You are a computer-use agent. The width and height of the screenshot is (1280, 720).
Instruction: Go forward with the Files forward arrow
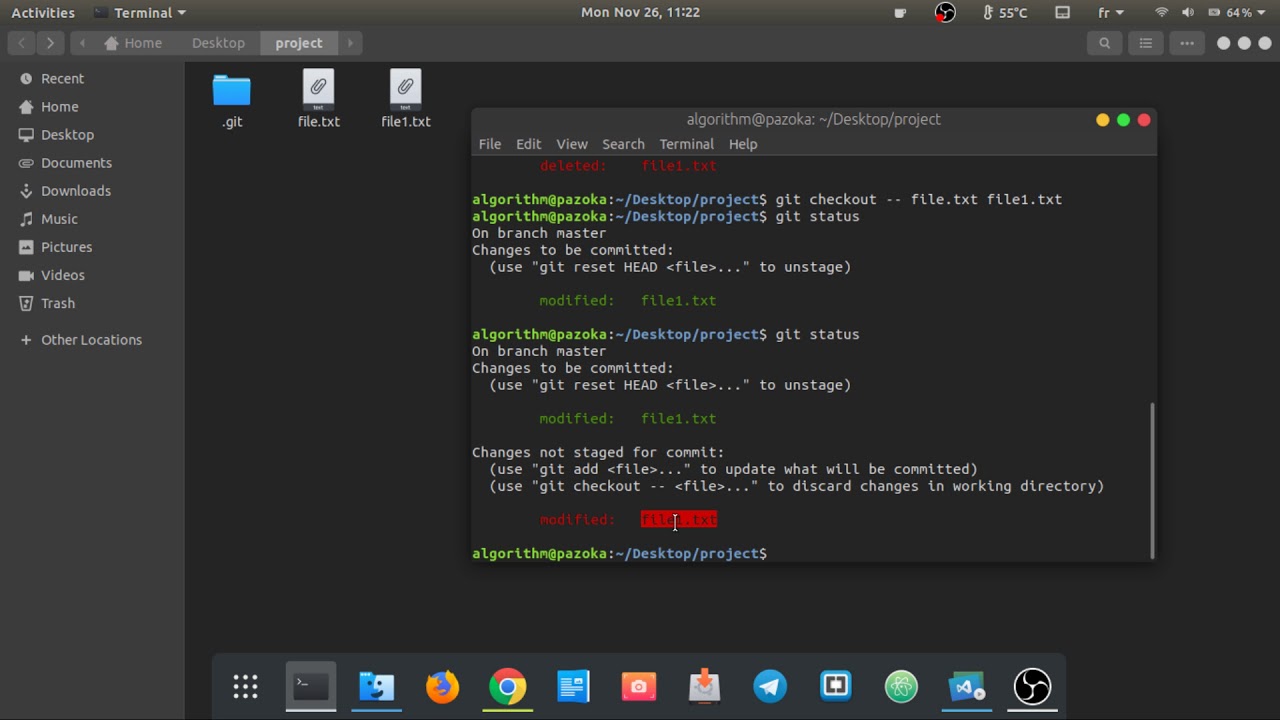point(50,43)
